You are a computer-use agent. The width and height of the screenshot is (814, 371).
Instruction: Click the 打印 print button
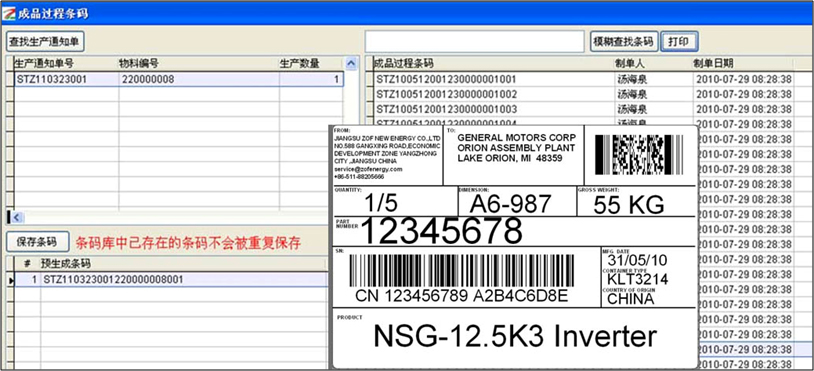679,42
